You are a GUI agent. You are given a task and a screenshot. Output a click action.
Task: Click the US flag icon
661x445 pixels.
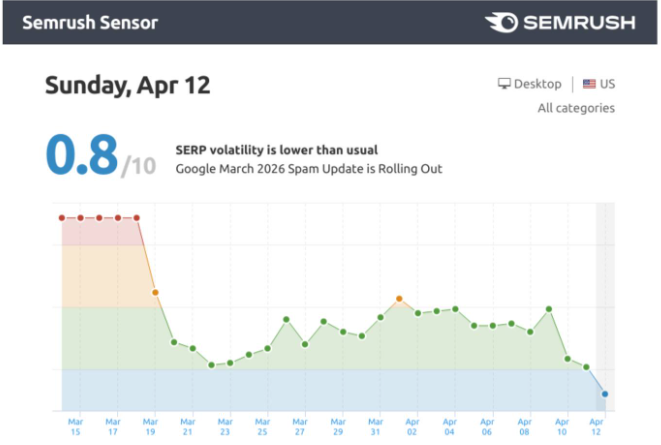pos(589,84)
